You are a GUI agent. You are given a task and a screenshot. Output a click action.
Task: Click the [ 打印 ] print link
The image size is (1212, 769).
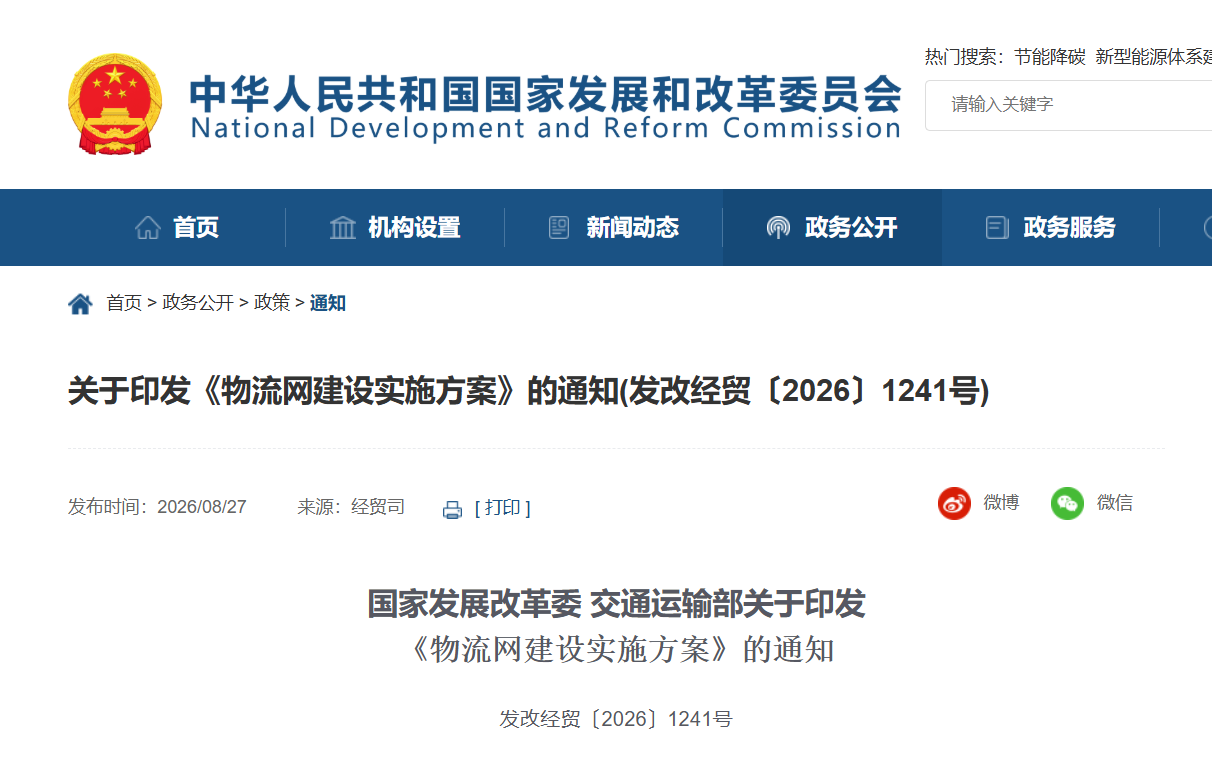point(502,508)
